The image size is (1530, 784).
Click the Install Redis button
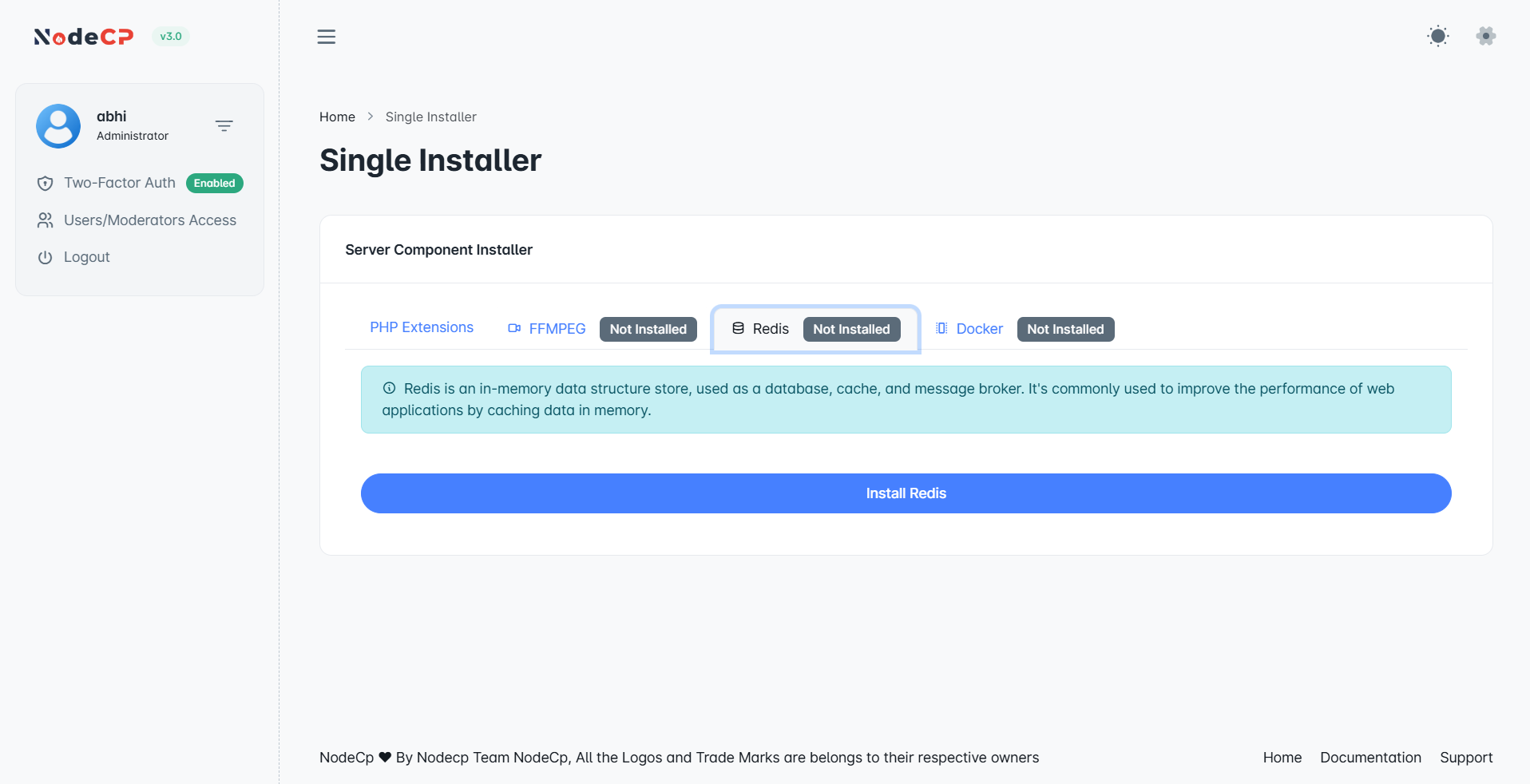pyautogui.click(x=906, y=493)
